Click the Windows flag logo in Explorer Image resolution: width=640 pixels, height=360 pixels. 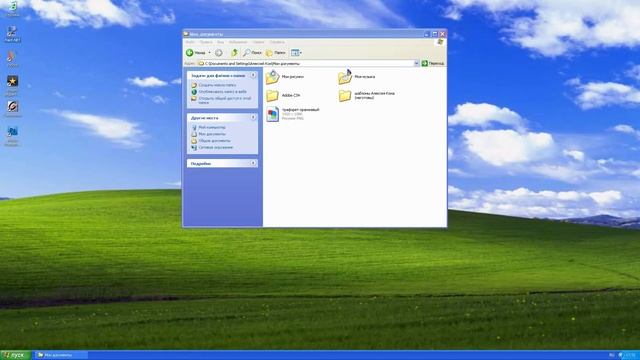(x=440, y=42)
